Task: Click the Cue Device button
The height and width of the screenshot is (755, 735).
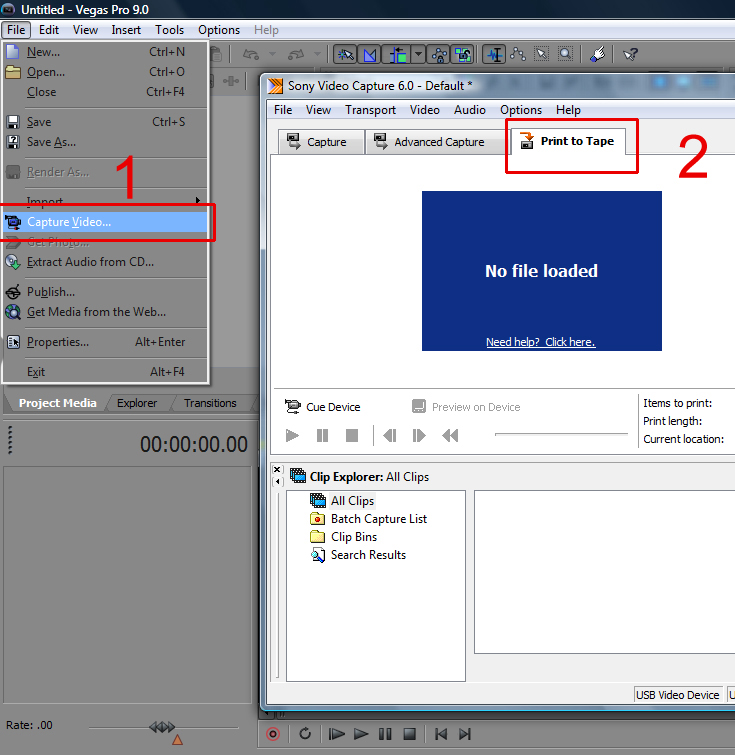Action: coord(322,407)
